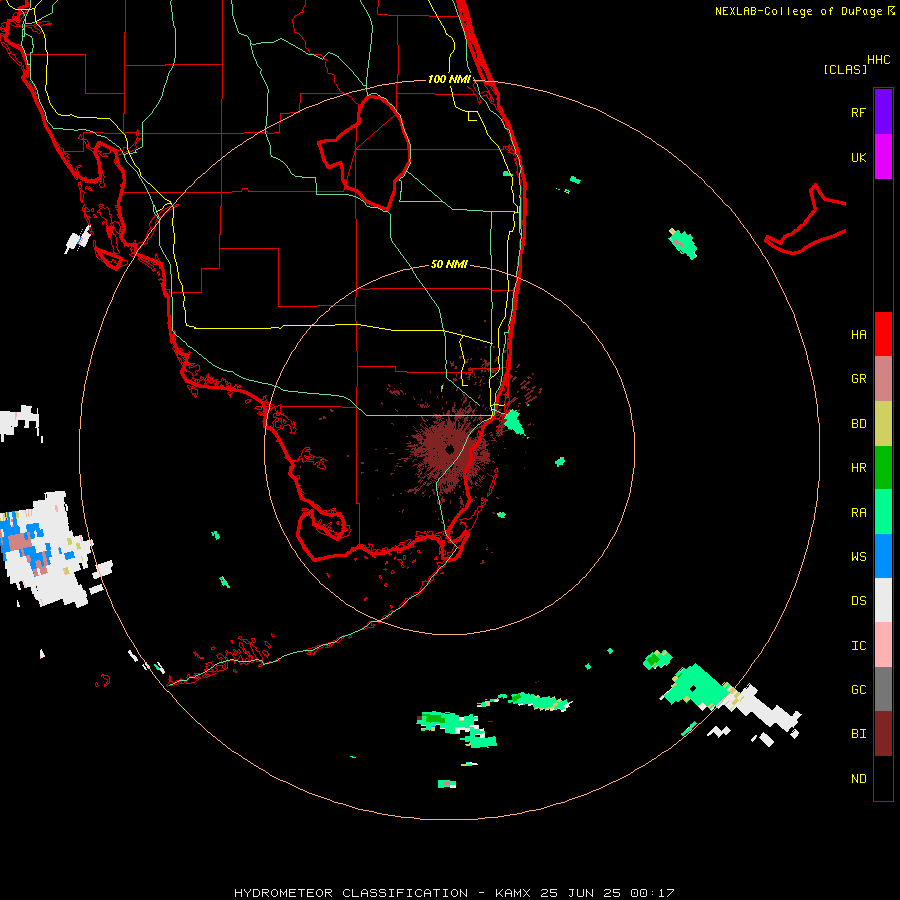
Task: Pick the BI dark red legend swatch
Action: click(x=883, y=734)
